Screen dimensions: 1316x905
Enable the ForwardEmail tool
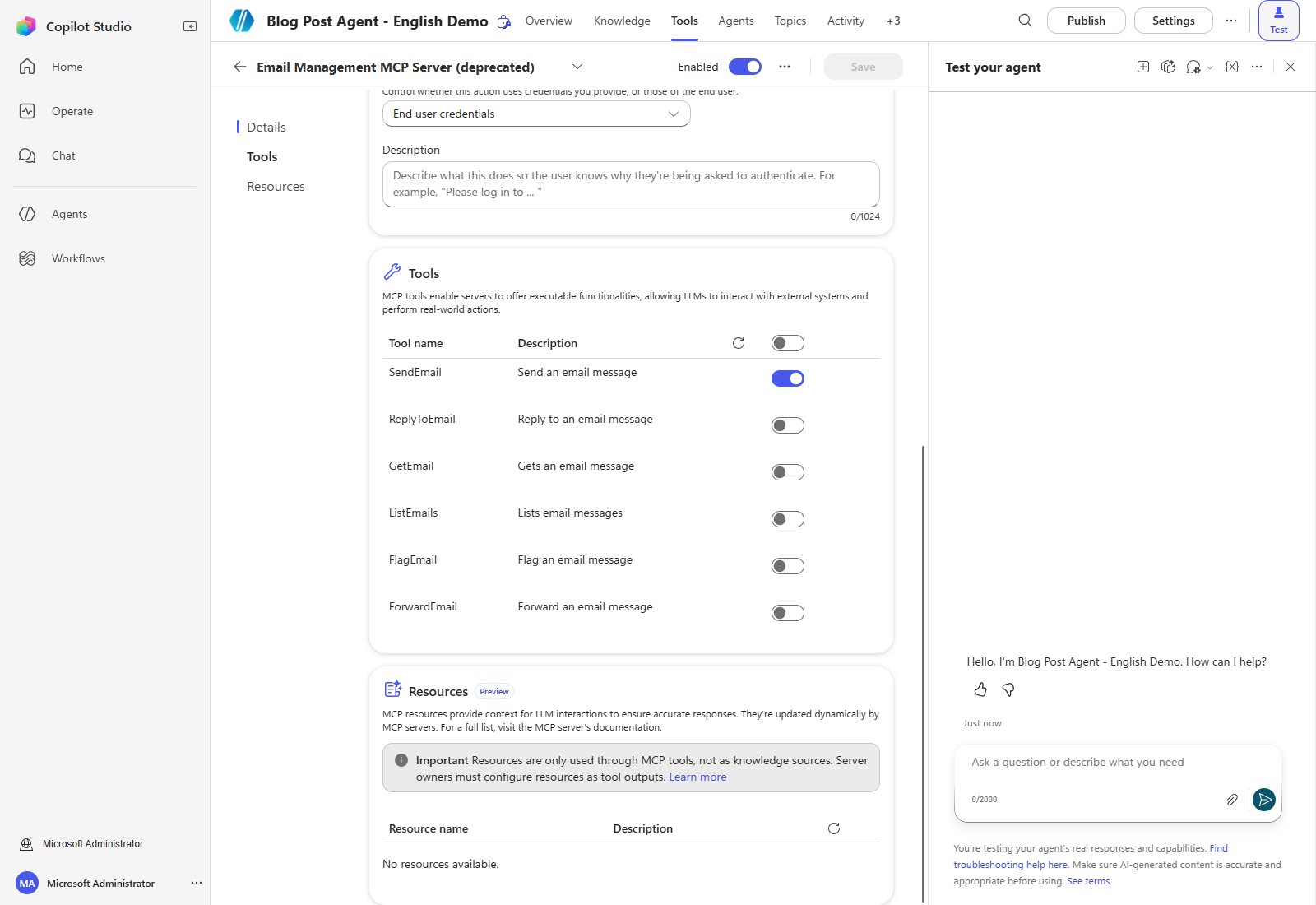(788, 613)
